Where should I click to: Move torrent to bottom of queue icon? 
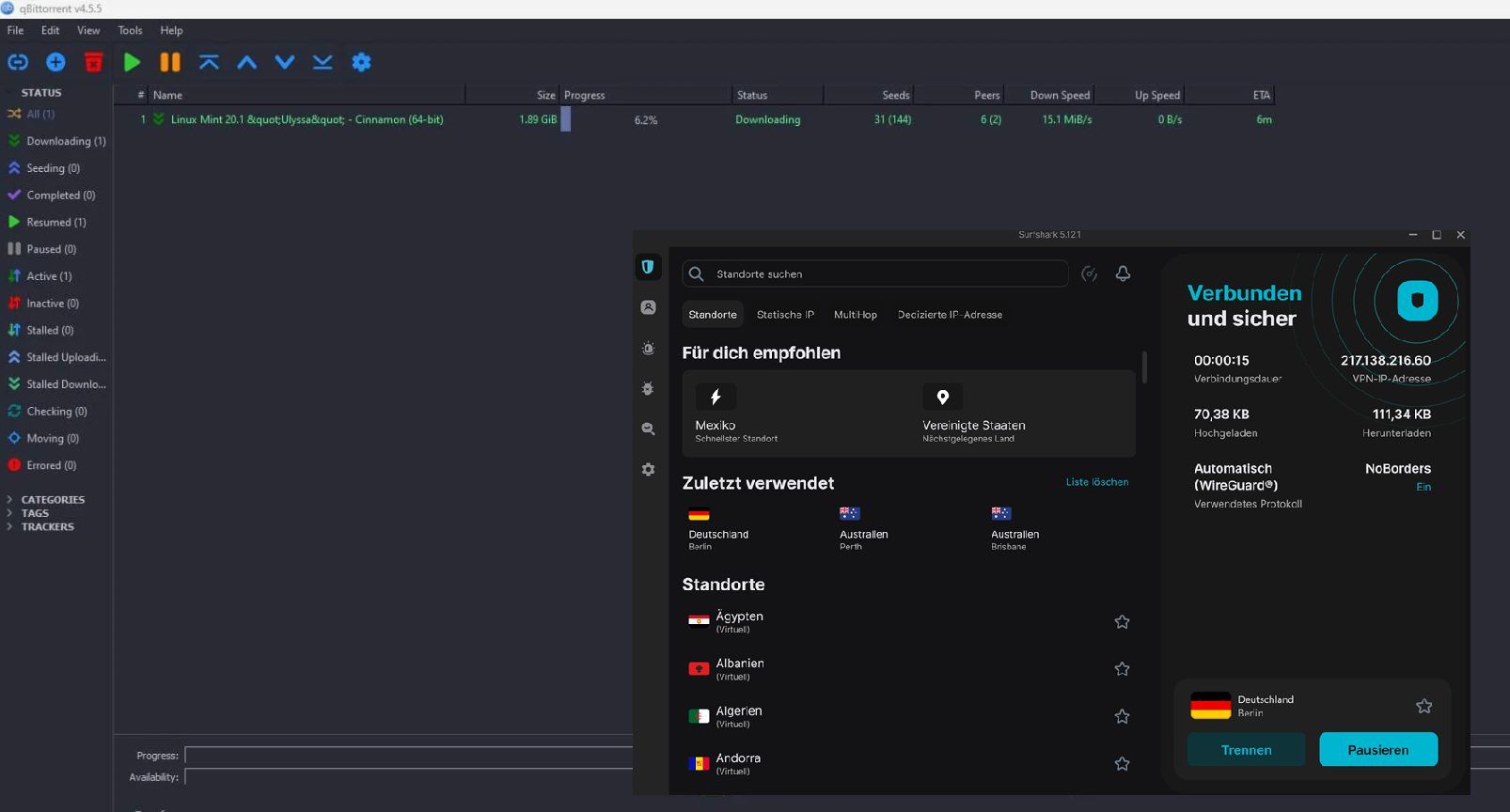(322, 62)
